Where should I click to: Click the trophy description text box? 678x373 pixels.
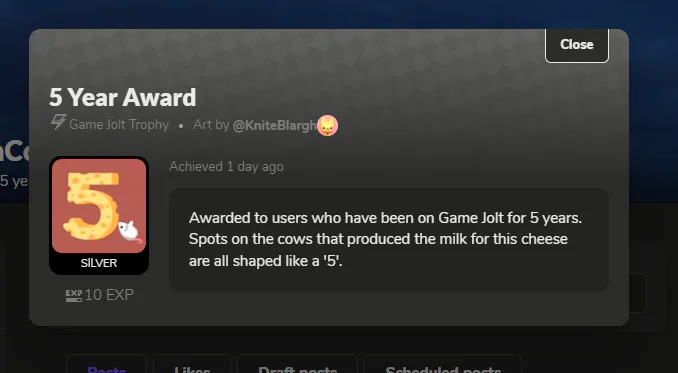(389, 240)
